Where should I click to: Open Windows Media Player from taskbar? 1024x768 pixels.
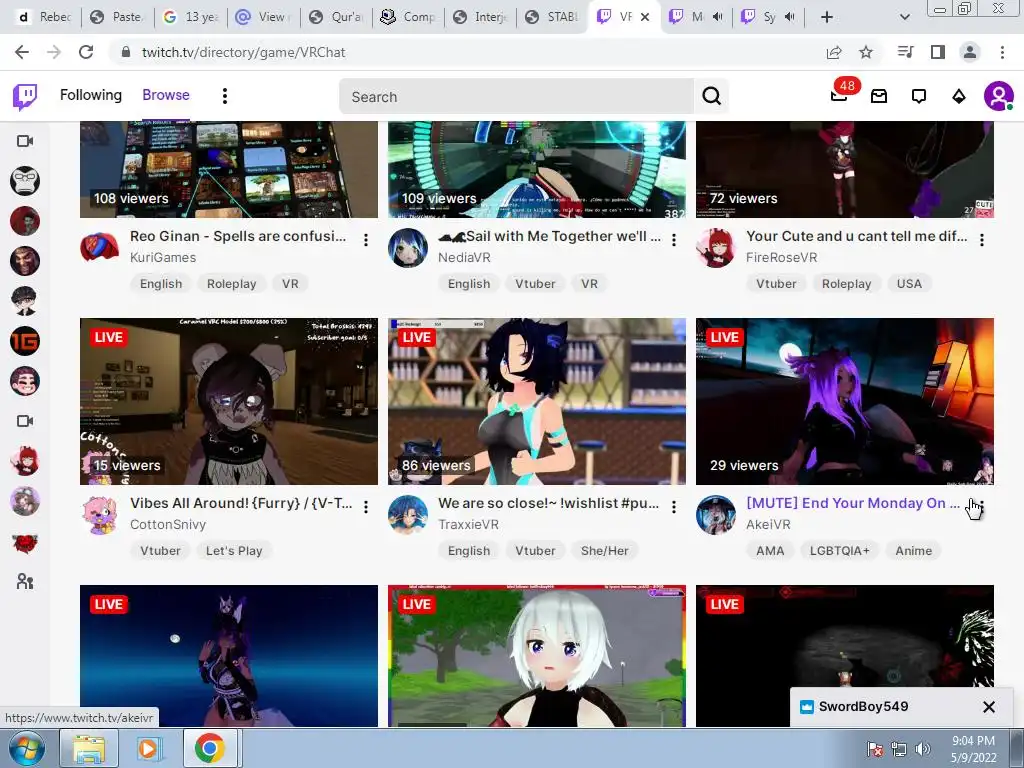pyautogui.click(x=149, y=748)
